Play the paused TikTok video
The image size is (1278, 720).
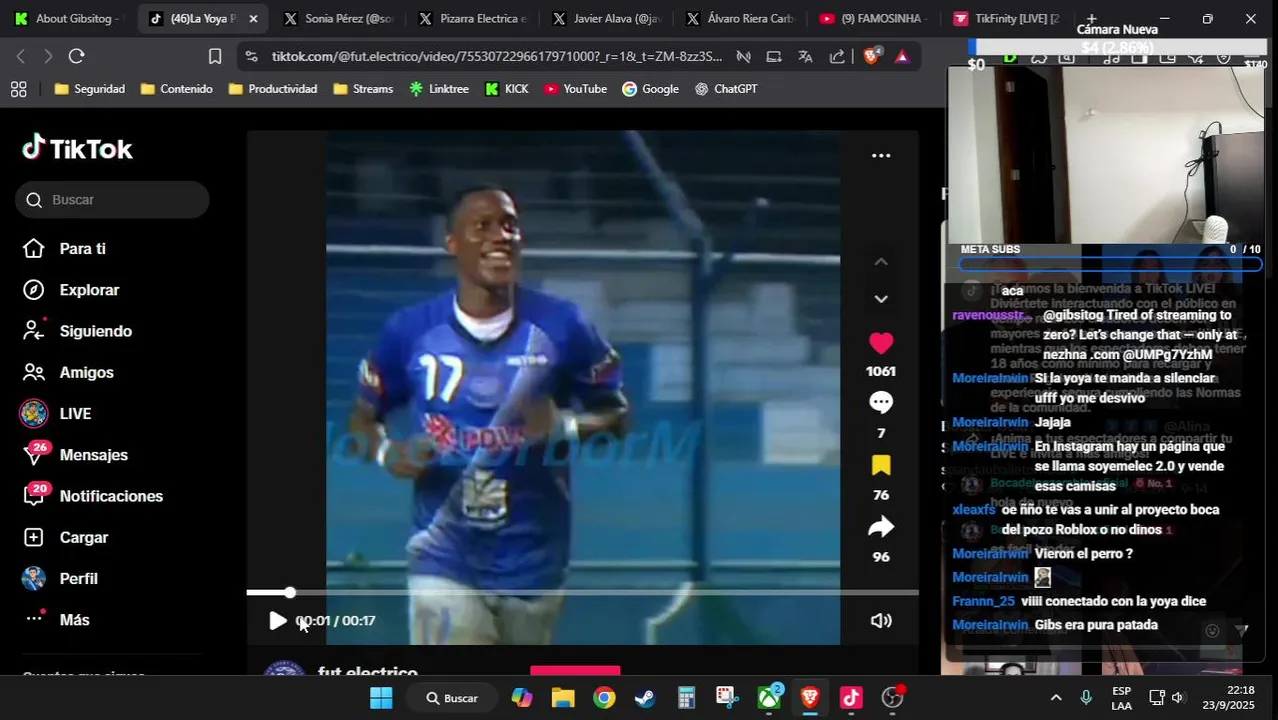click(277, 621)
